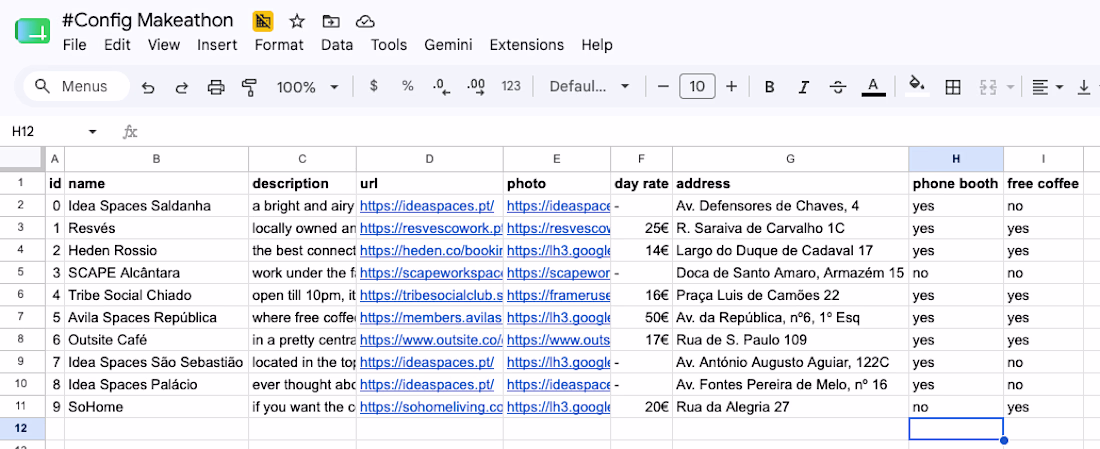Click the document title #Config Makeathon
Image resolution: width=1100 pixels, height=449 pixels.
147,20
